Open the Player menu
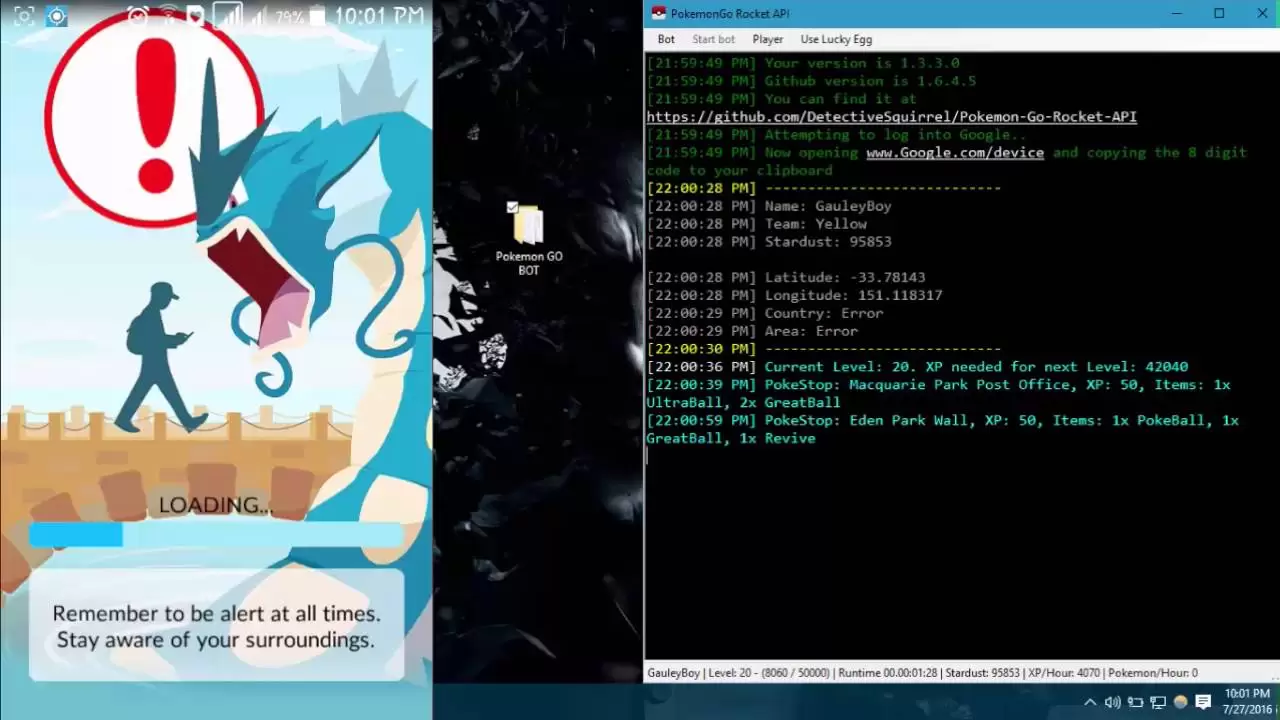The height and width of the screenshot is (720, 1280). [x=768, y=39]
